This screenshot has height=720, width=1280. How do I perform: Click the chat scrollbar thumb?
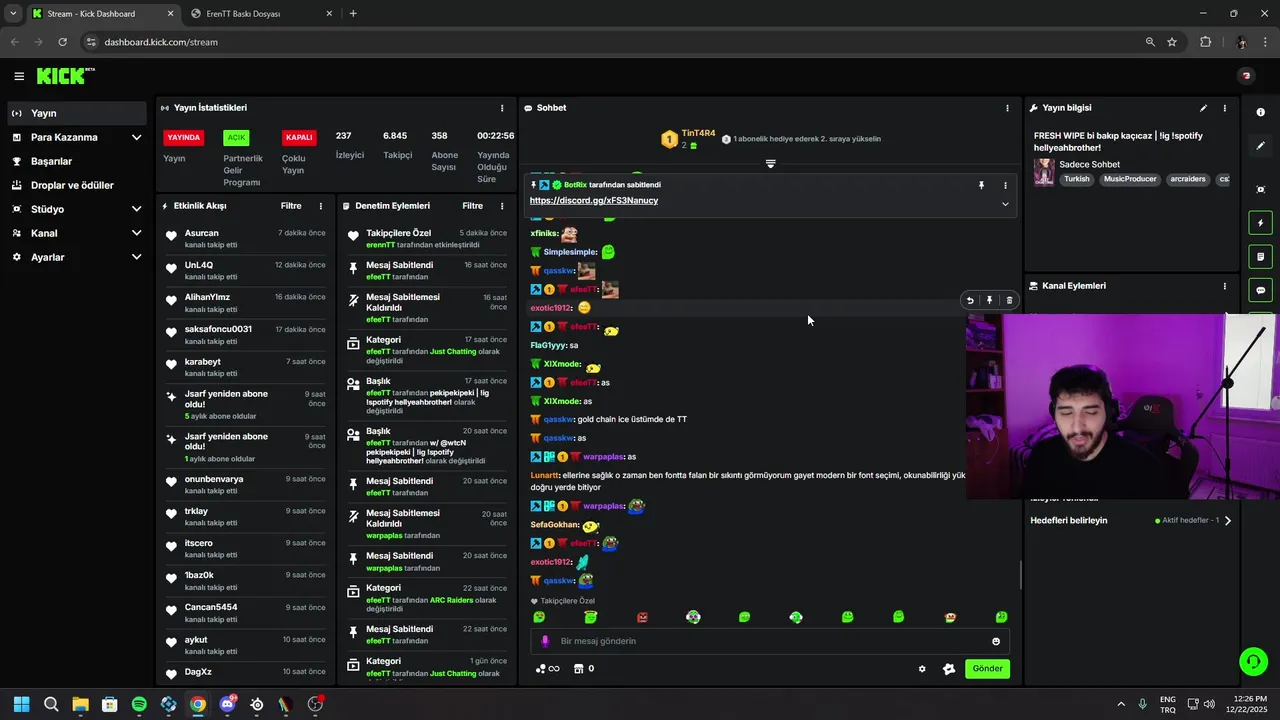tap(1020, 576)
